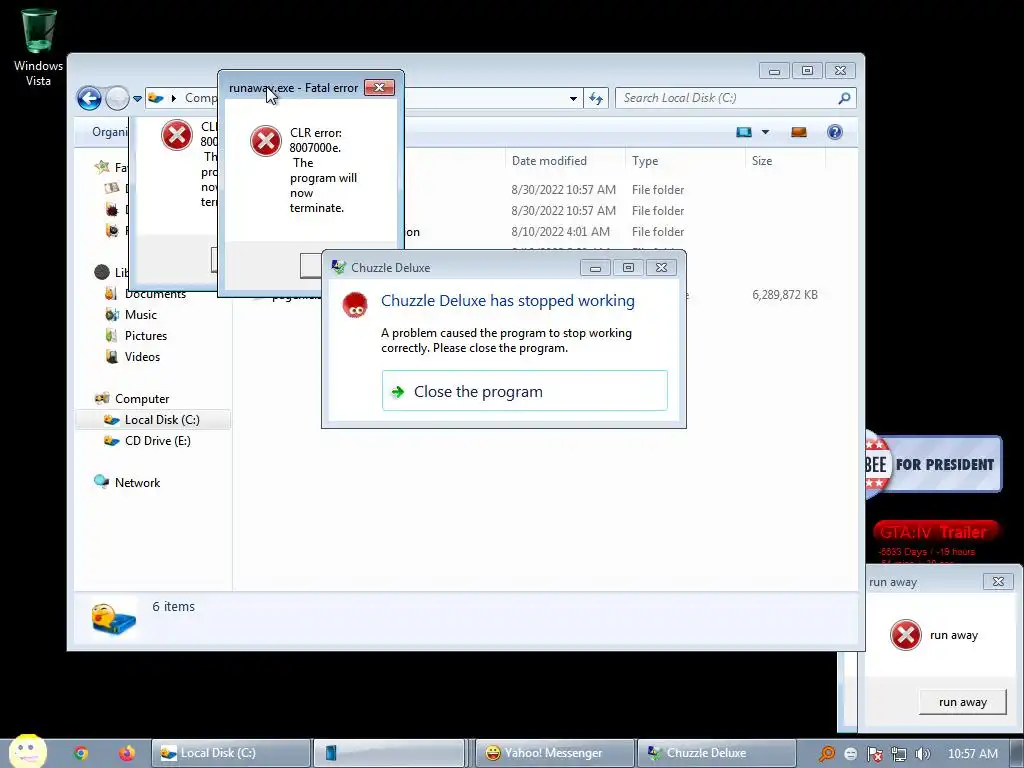Close the runaway.exe Fatal error dialog

[379, 88]
